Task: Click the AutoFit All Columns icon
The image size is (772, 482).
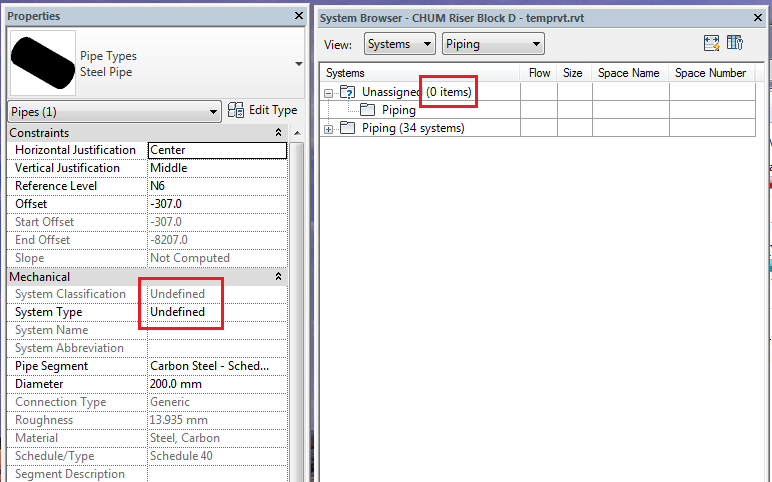Action: click(711, 43)
